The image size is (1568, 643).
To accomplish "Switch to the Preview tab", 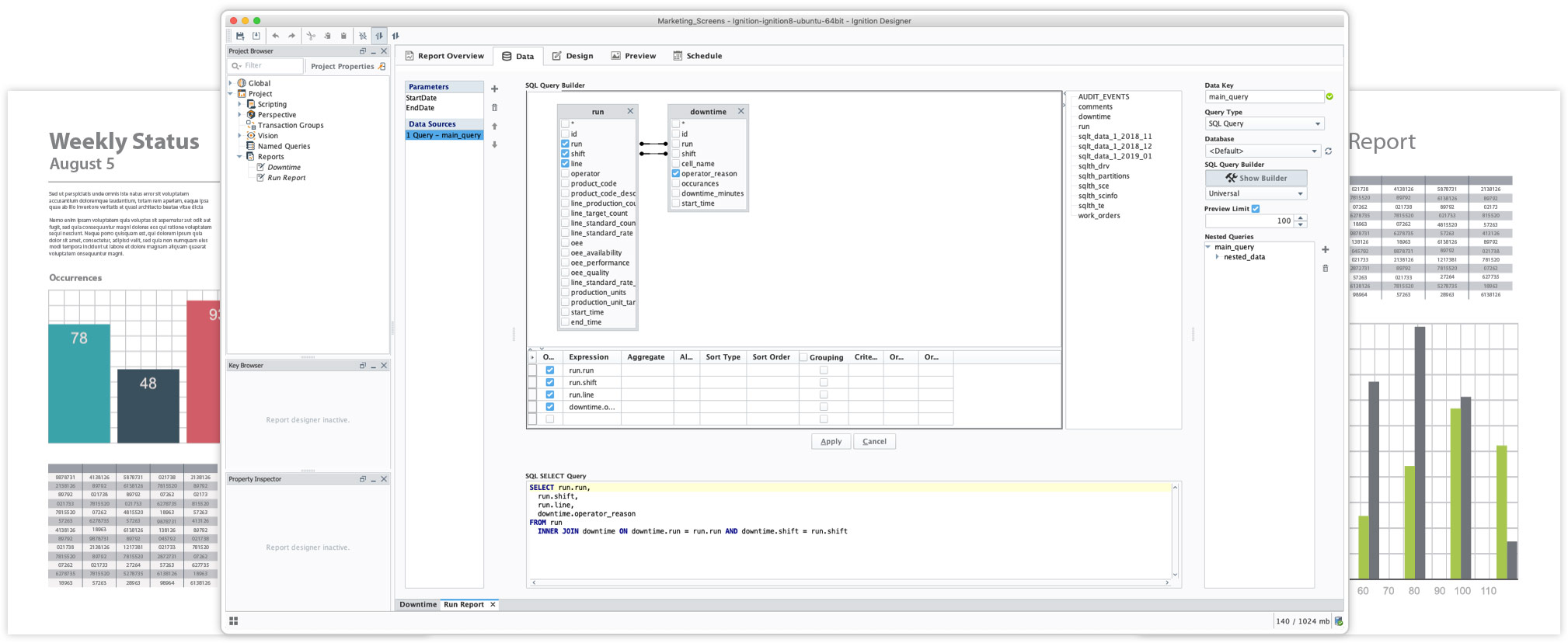I will click(633, 56).
